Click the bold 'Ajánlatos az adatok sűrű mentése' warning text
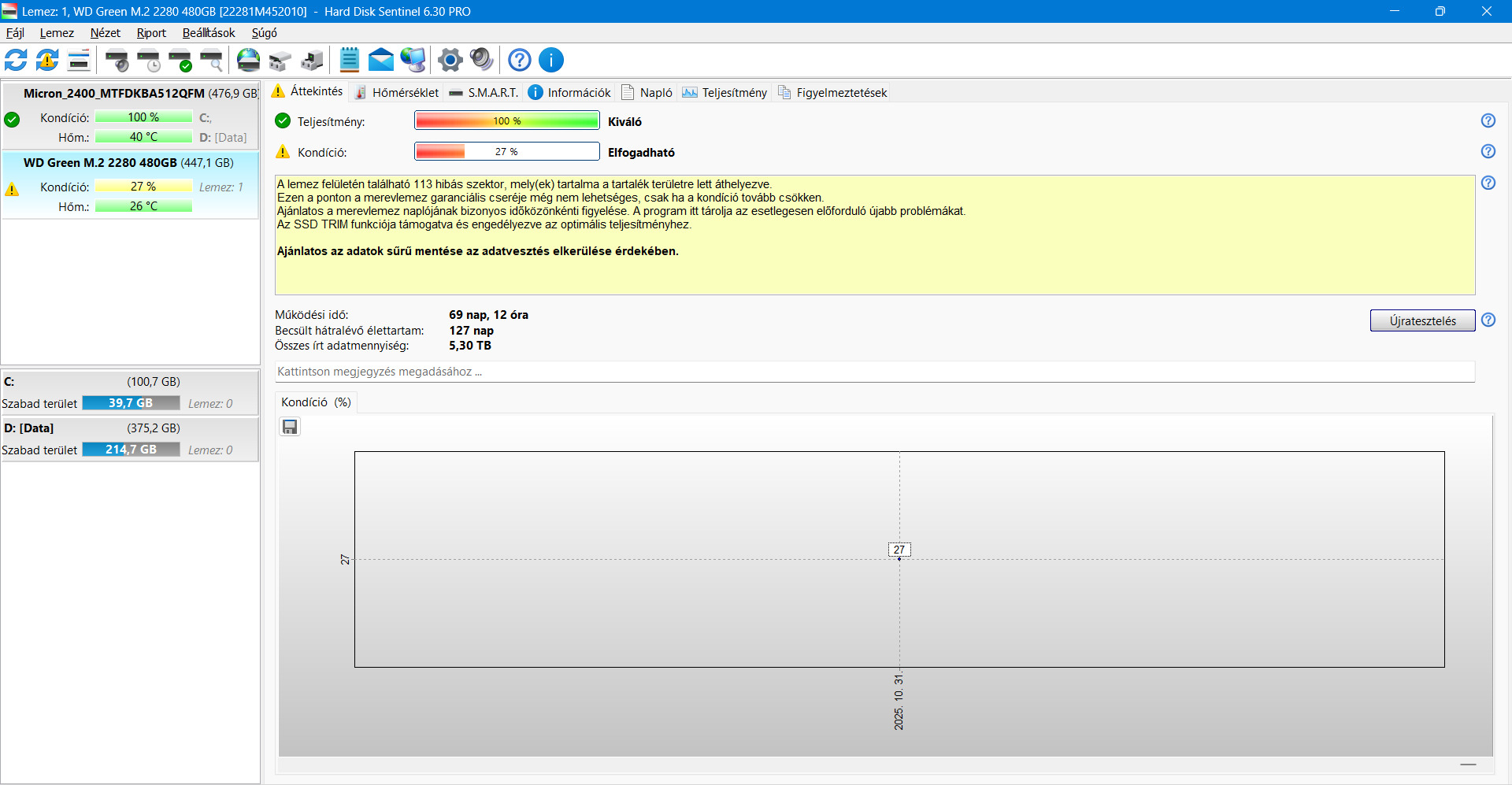The width and height of the screenshot is (1512, 785). coord(478,251)
